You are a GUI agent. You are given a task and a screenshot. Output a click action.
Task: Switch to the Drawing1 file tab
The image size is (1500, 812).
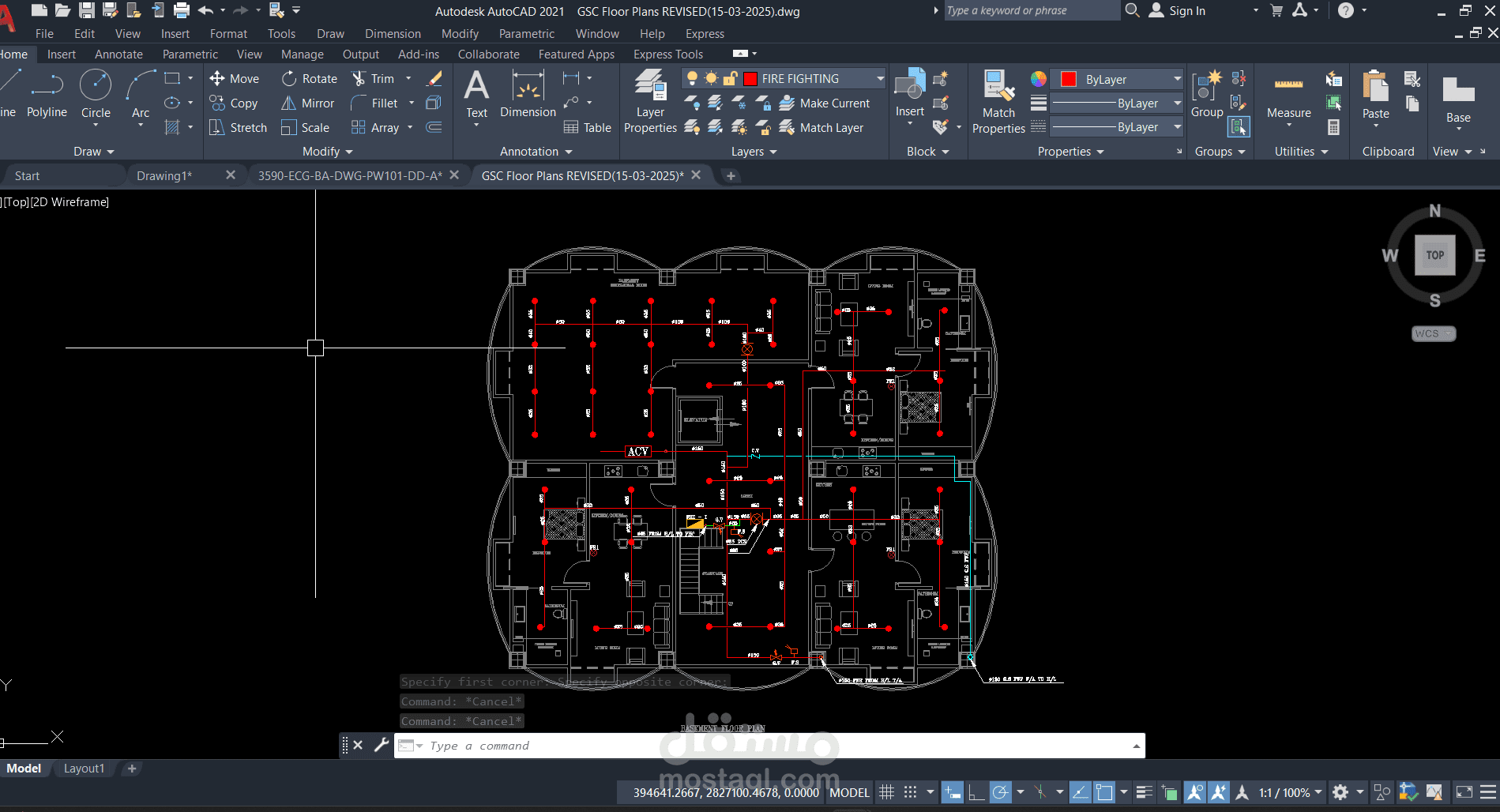[x=164, y=175]
